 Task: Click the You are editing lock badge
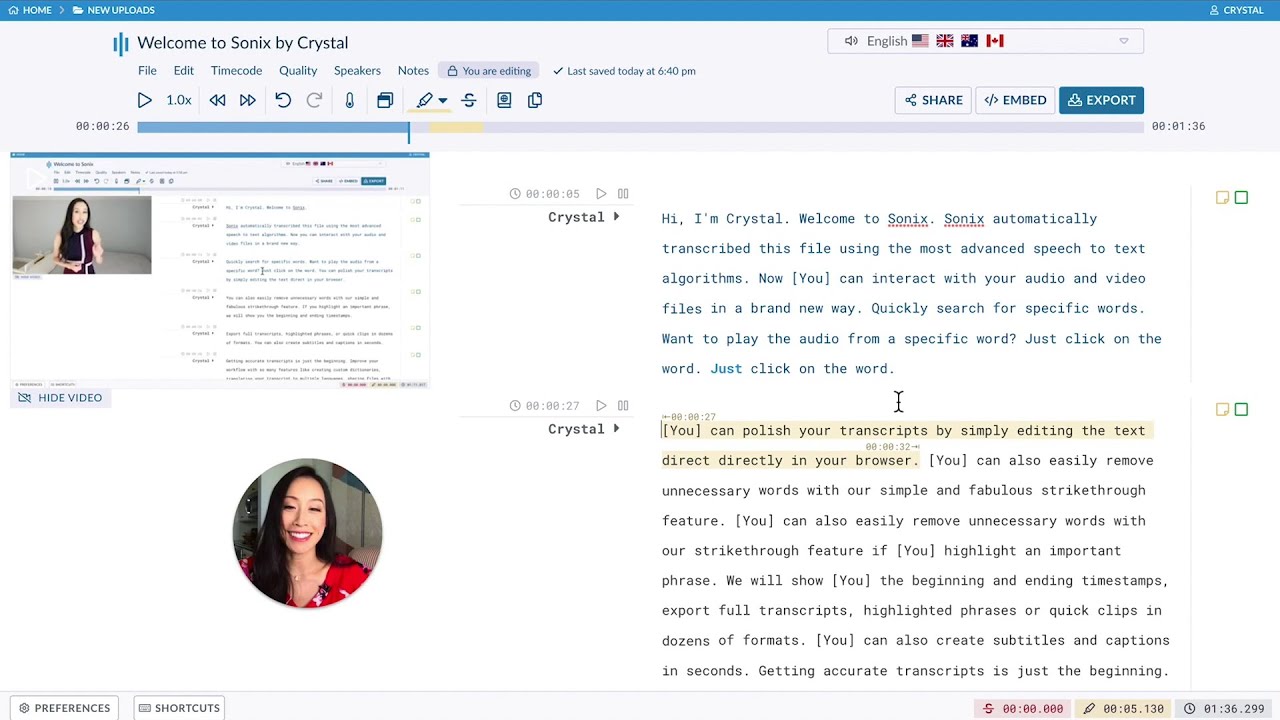pyautogui.click(x=489, y=71)
